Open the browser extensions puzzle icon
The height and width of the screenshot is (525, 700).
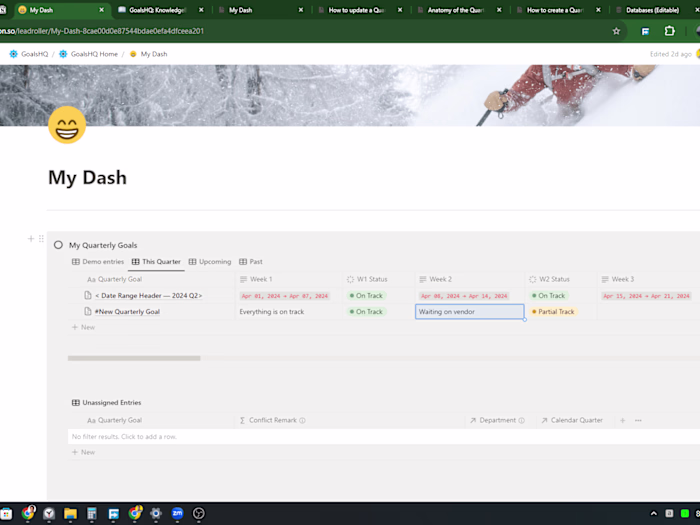click(x=669, y=31)
